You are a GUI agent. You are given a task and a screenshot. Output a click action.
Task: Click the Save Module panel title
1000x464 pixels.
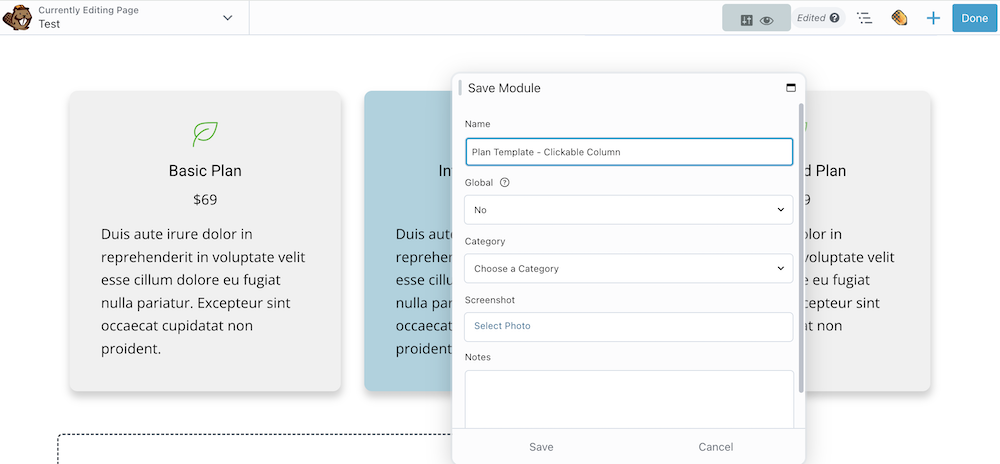[504, 88]
